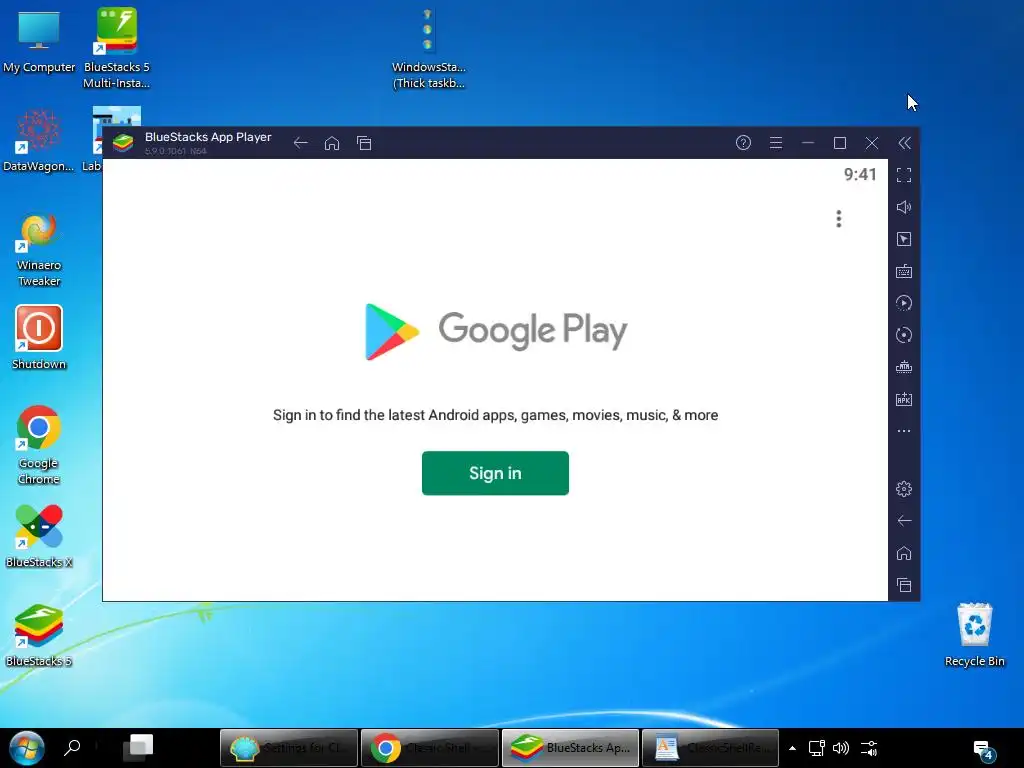The image size is (1024, 768).
Task: Open the notification center icon
Action: click(984, 750)
